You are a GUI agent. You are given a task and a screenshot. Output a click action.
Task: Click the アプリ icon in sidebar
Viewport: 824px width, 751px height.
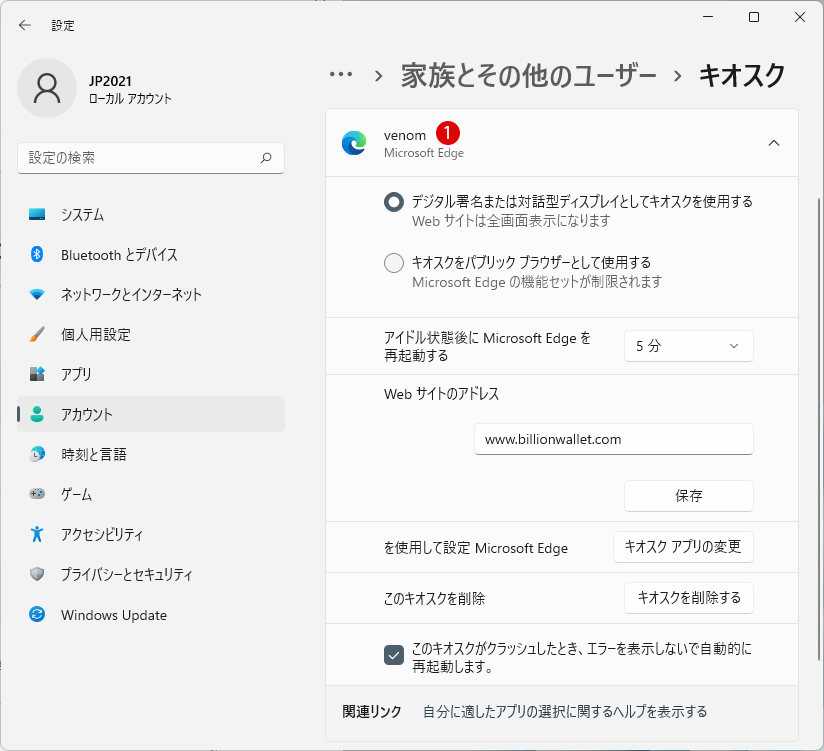[x=37, y=374]
